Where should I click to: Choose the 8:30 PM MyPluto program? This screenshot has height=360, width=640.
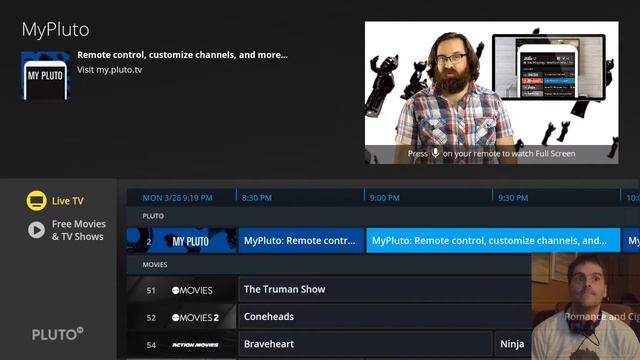(301, 241)
